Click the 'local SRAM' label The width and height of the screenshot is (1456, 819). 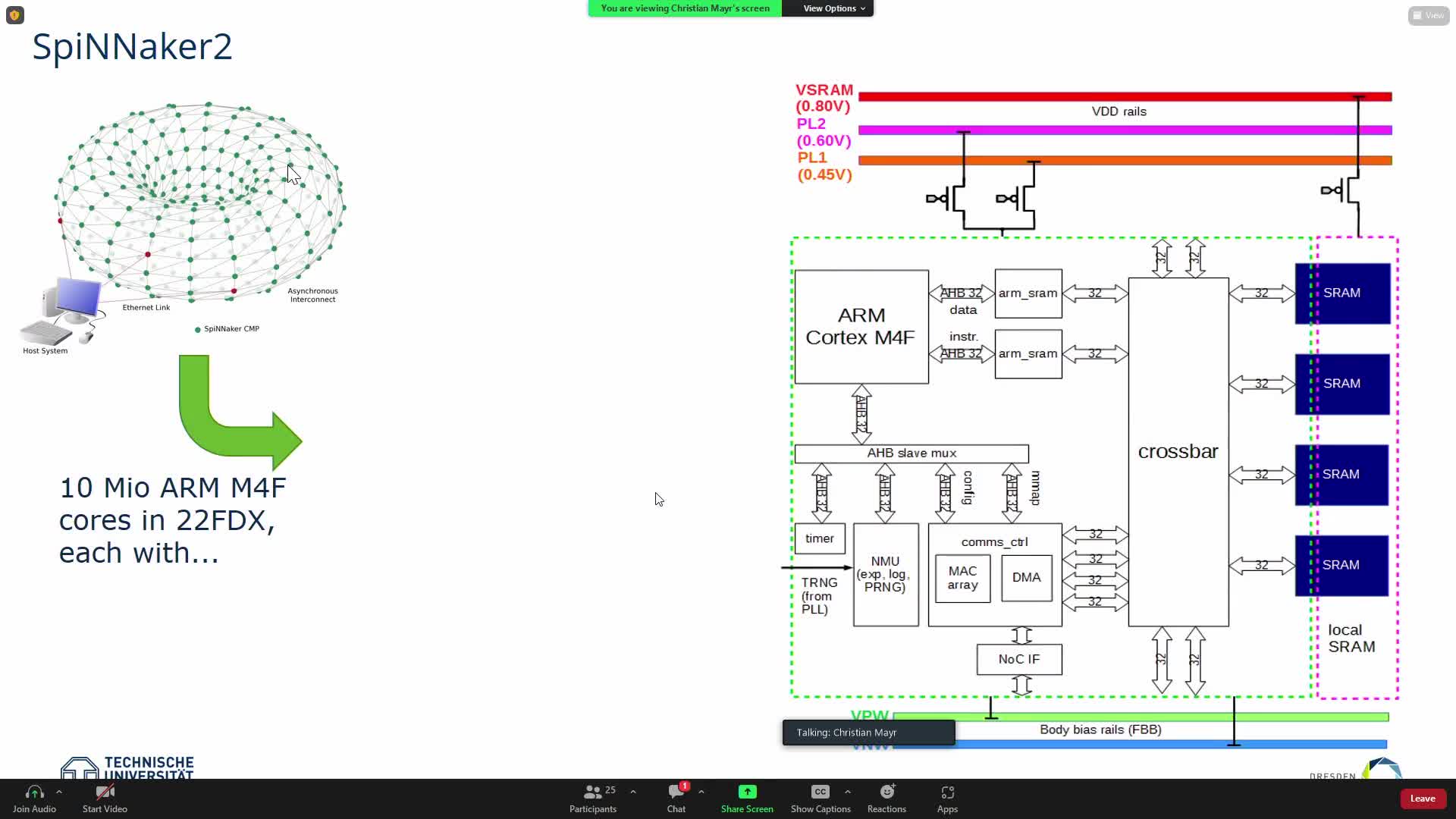click(1351, 639)
